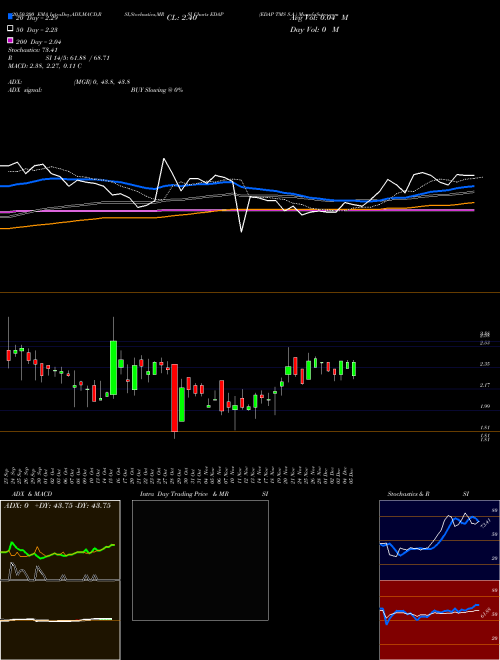Click the 2.35 price axis label
The height and width of the screenshot is (660, 500).
485,364
